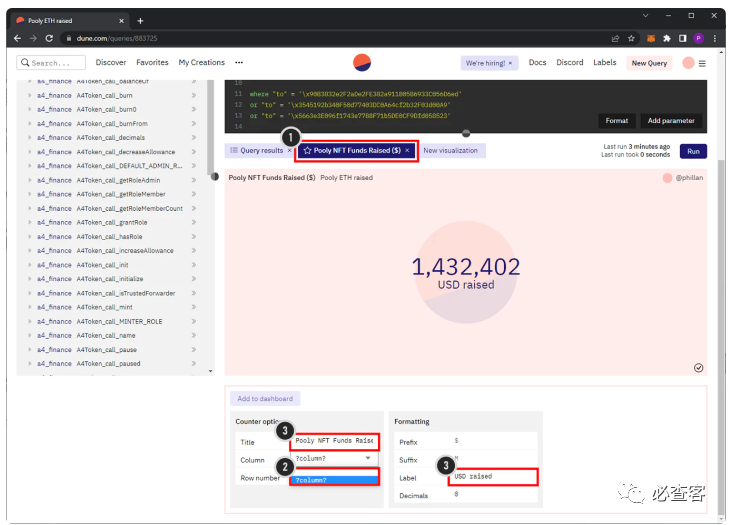This screenshot has height=525, width=729.
Task: Open the Docs link
Action: click(537, 62)
